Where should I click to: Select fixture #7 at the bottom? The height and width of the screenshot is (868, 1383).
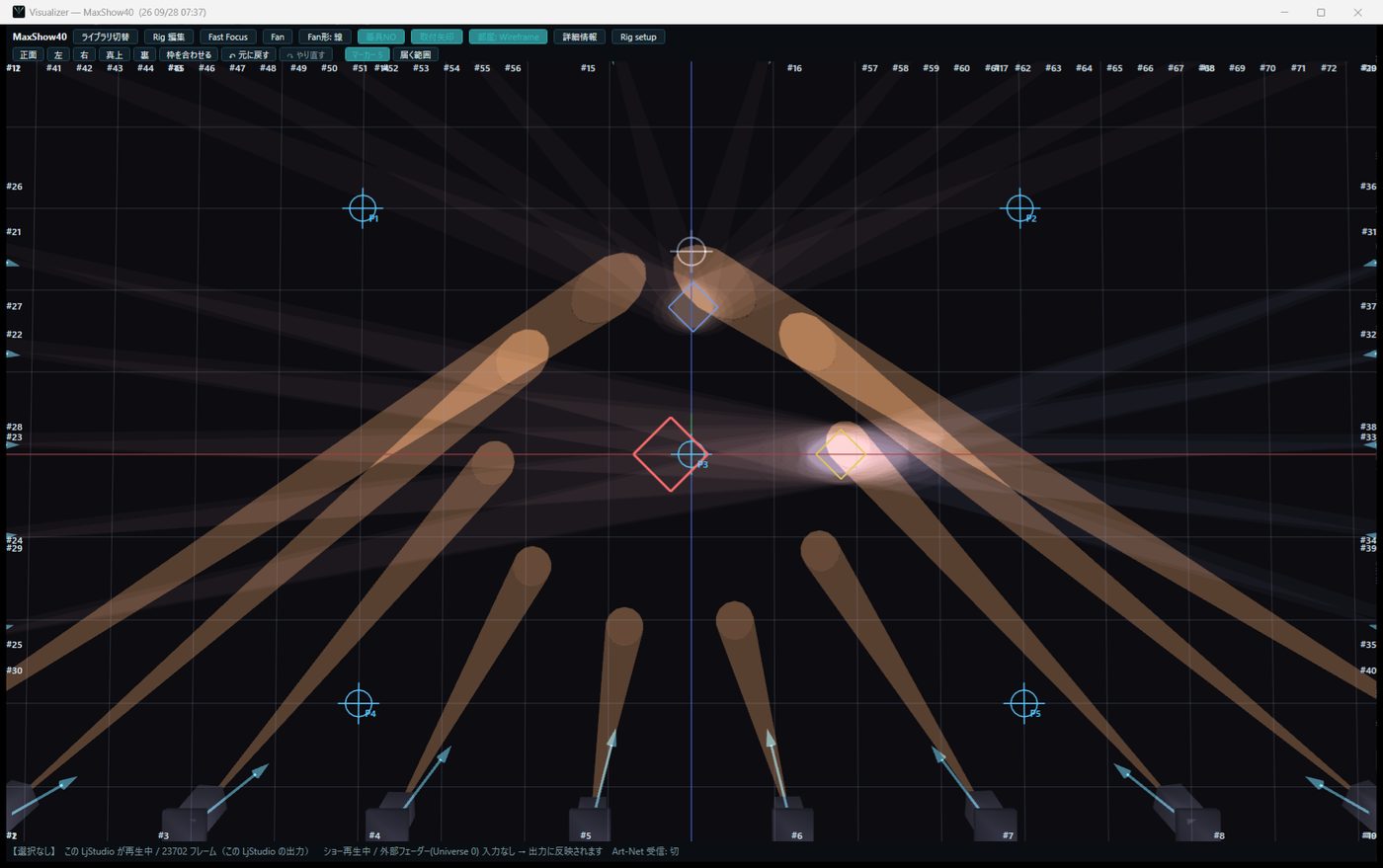click(x=991, y=818)
